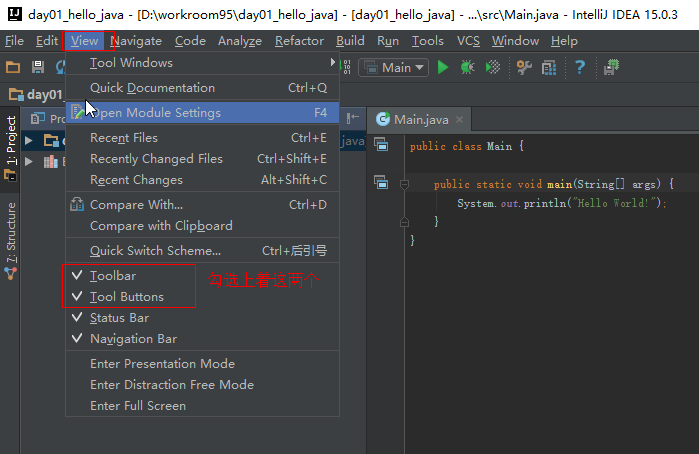Open the Refactor menu

pyautogui.click(x=299, y=41)
